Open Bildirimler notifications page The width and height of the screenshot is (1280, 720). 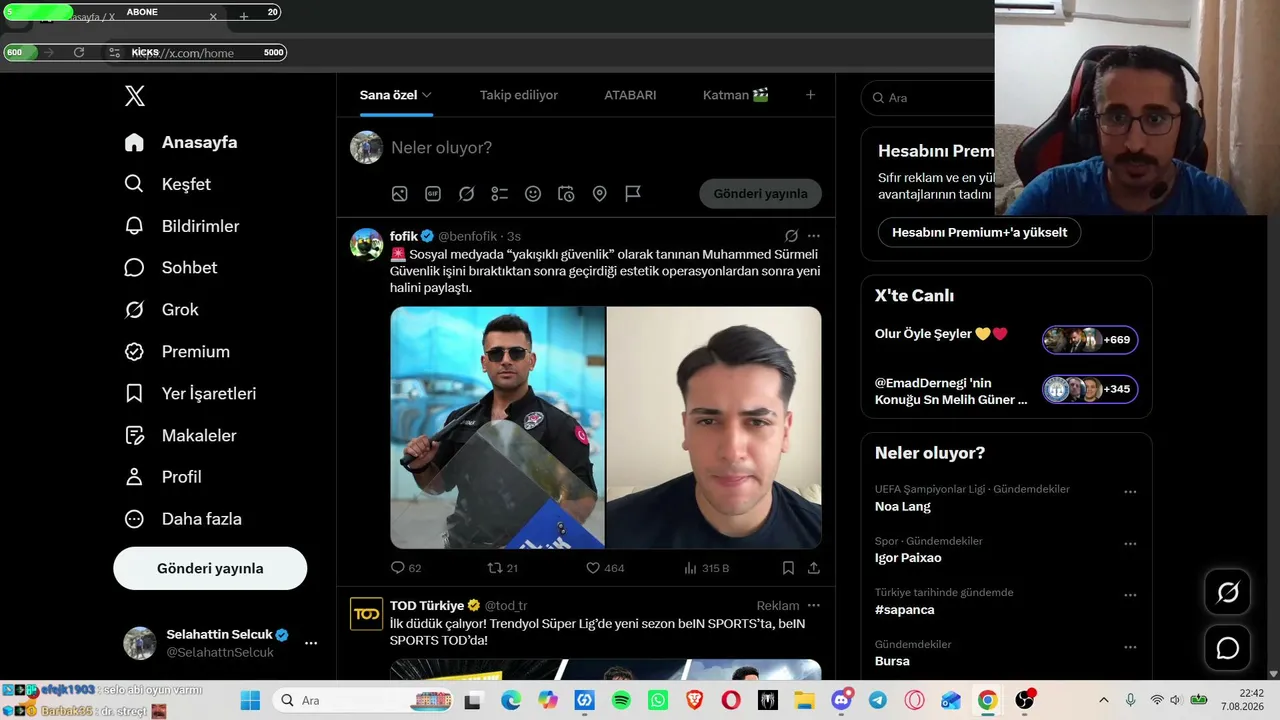pyautogui.click(x=181, y=226)
